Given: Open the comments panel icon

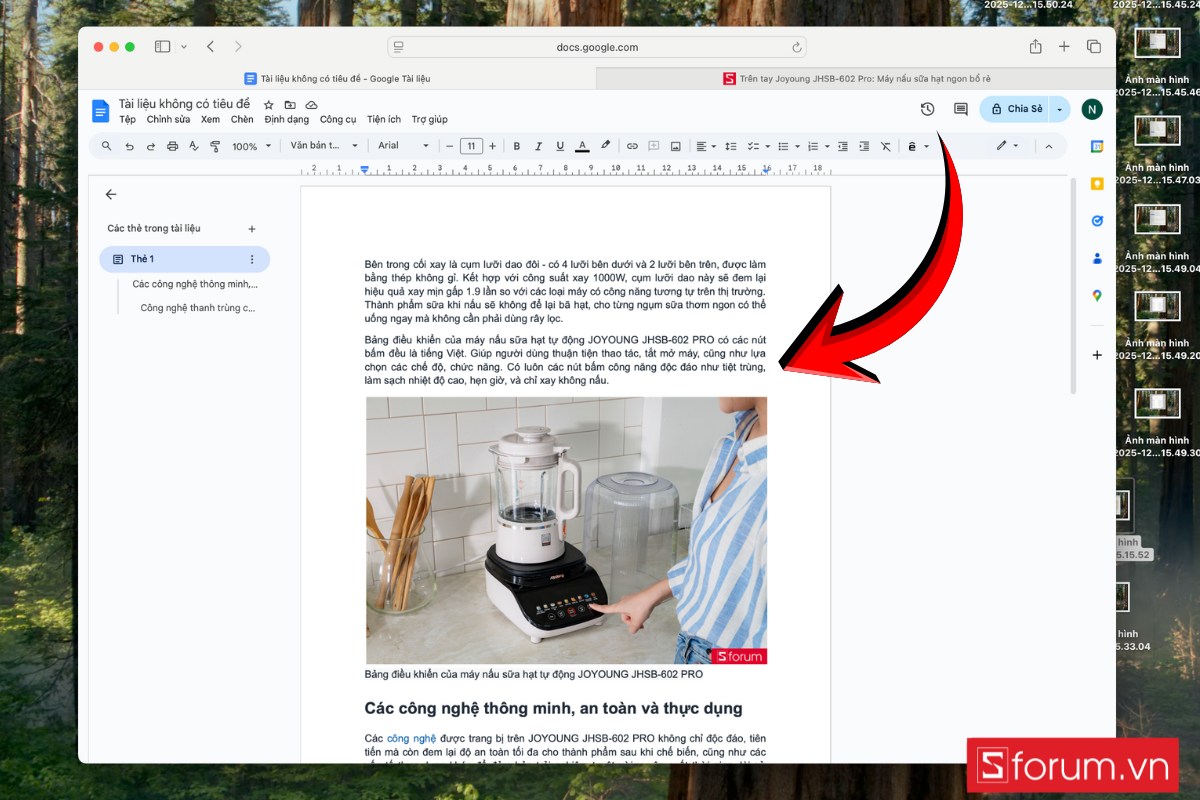Looking at the screenshot, I should (961, 109).
